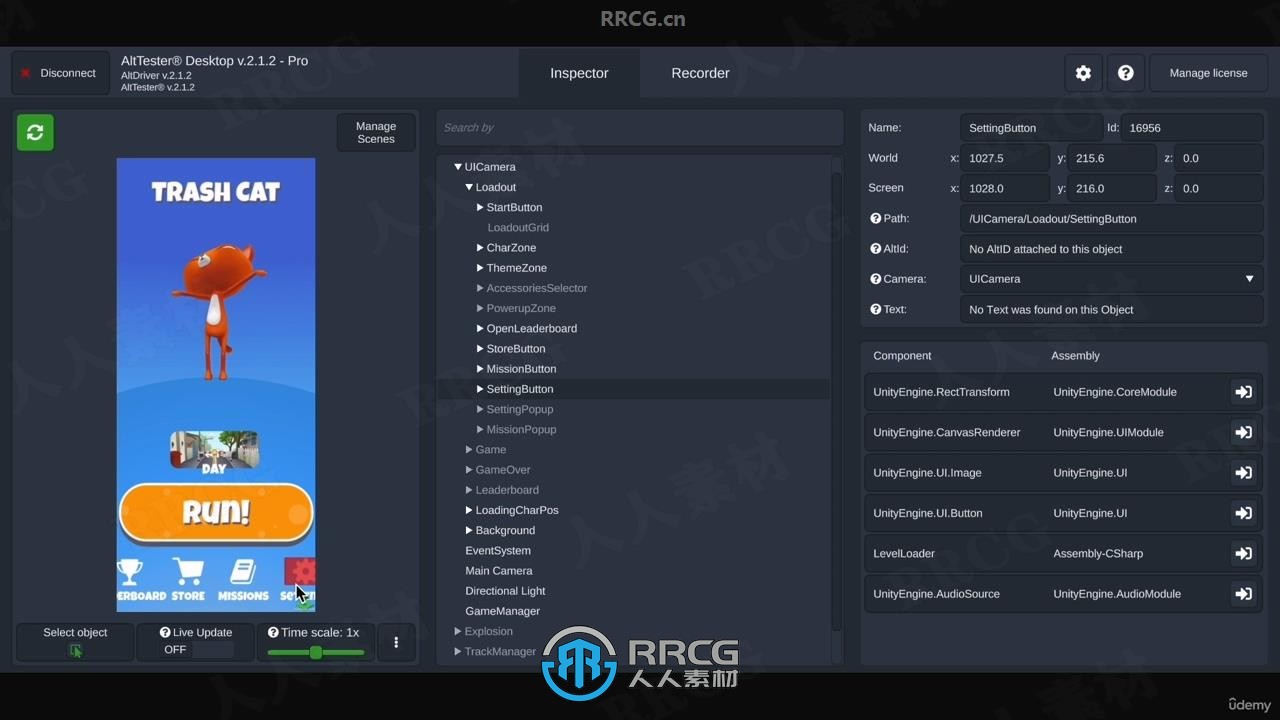Click the green refresh icon button

point(35,132)
